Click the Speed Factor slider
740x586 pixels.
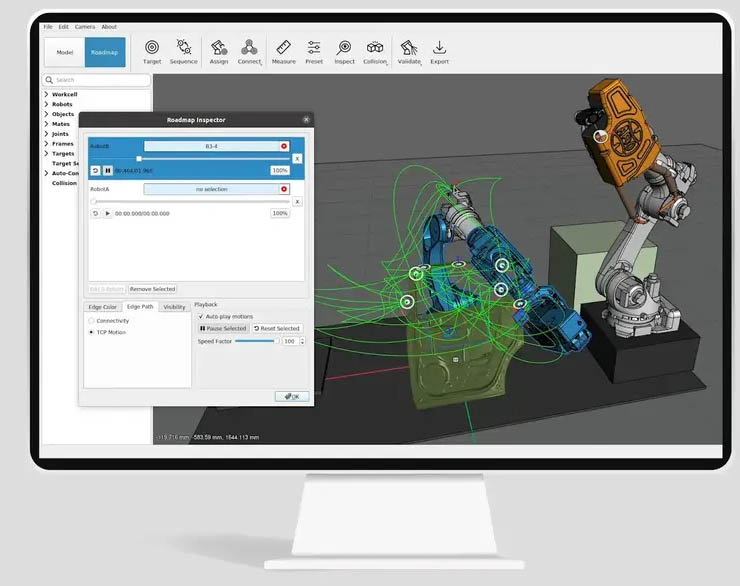[257, 341]
